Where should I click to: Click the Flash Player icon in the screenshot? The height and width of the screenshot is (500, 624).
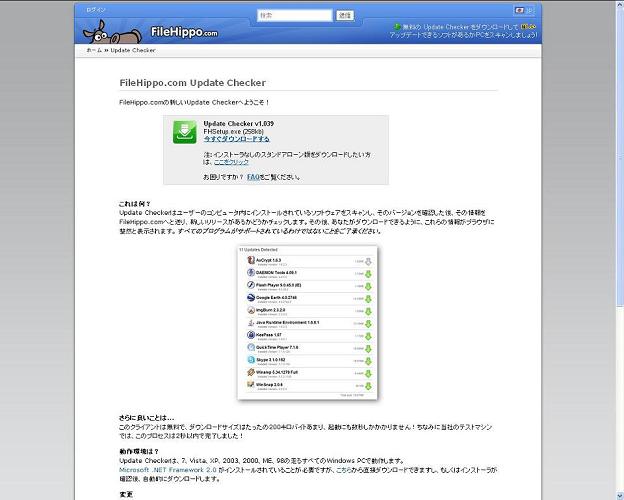tap(251, 285)
